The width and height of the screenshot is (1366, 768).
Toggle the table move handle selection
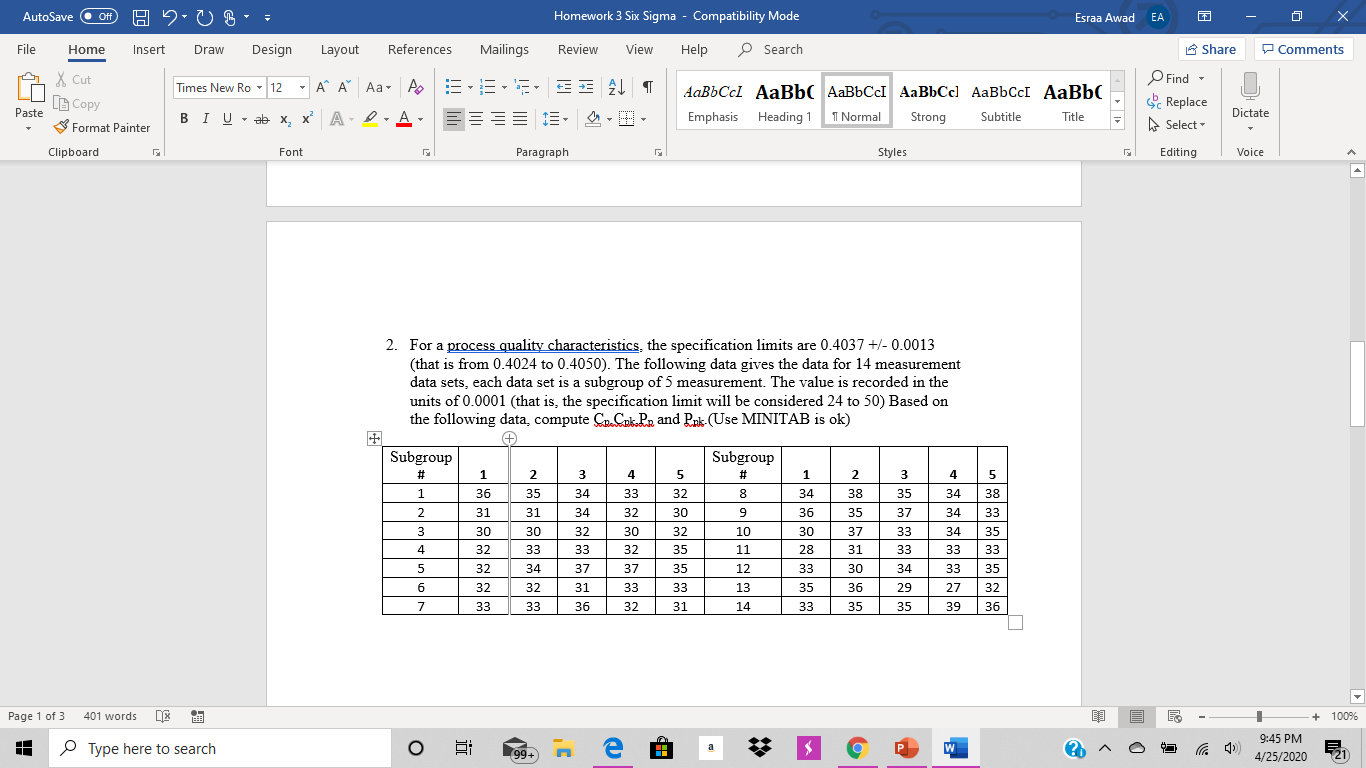[x=372, y=439]
